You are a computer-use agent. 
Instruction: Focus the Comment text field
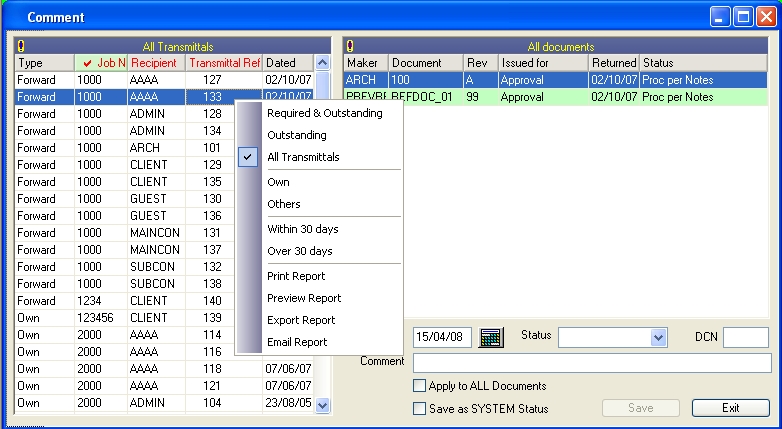pos(592,363)
